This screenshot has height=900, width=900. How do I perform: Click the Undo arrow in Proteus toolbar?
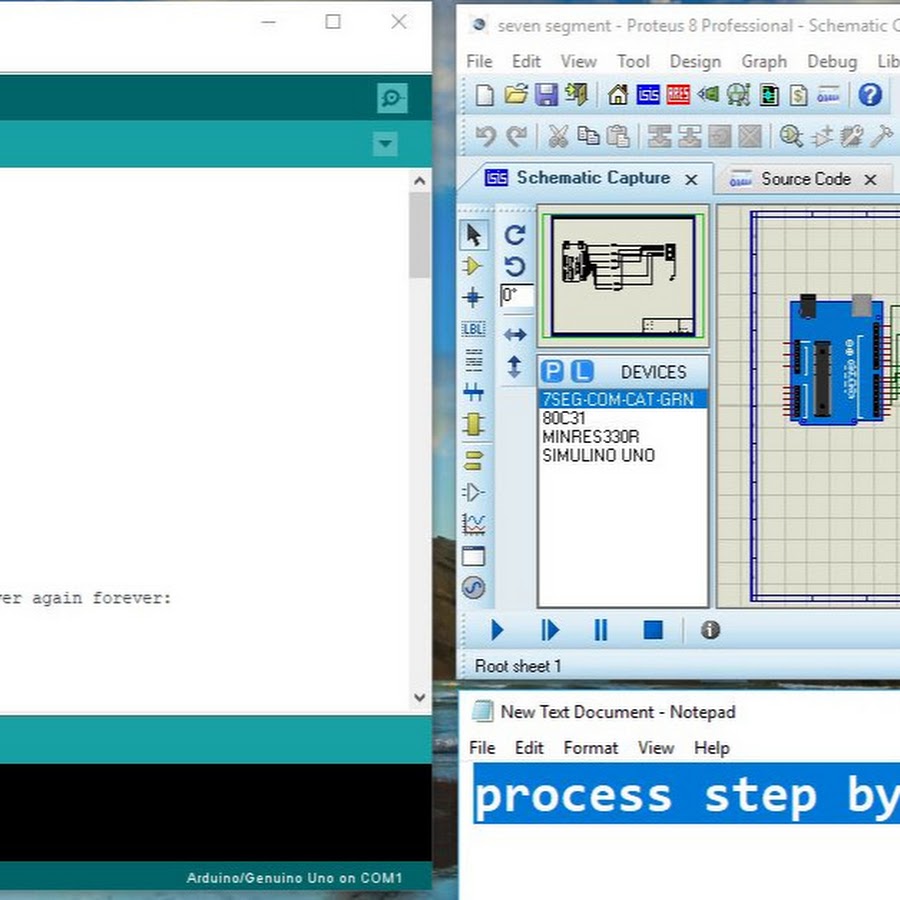tap(486, 137)
